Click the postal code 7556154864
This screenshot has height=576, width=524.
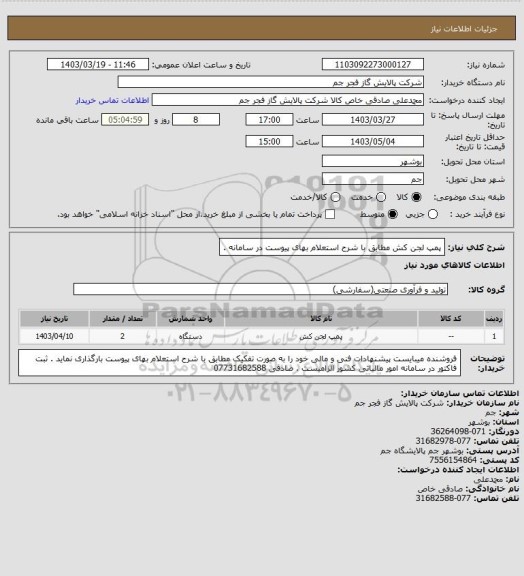pyautogui.click(x=453, y=460)
